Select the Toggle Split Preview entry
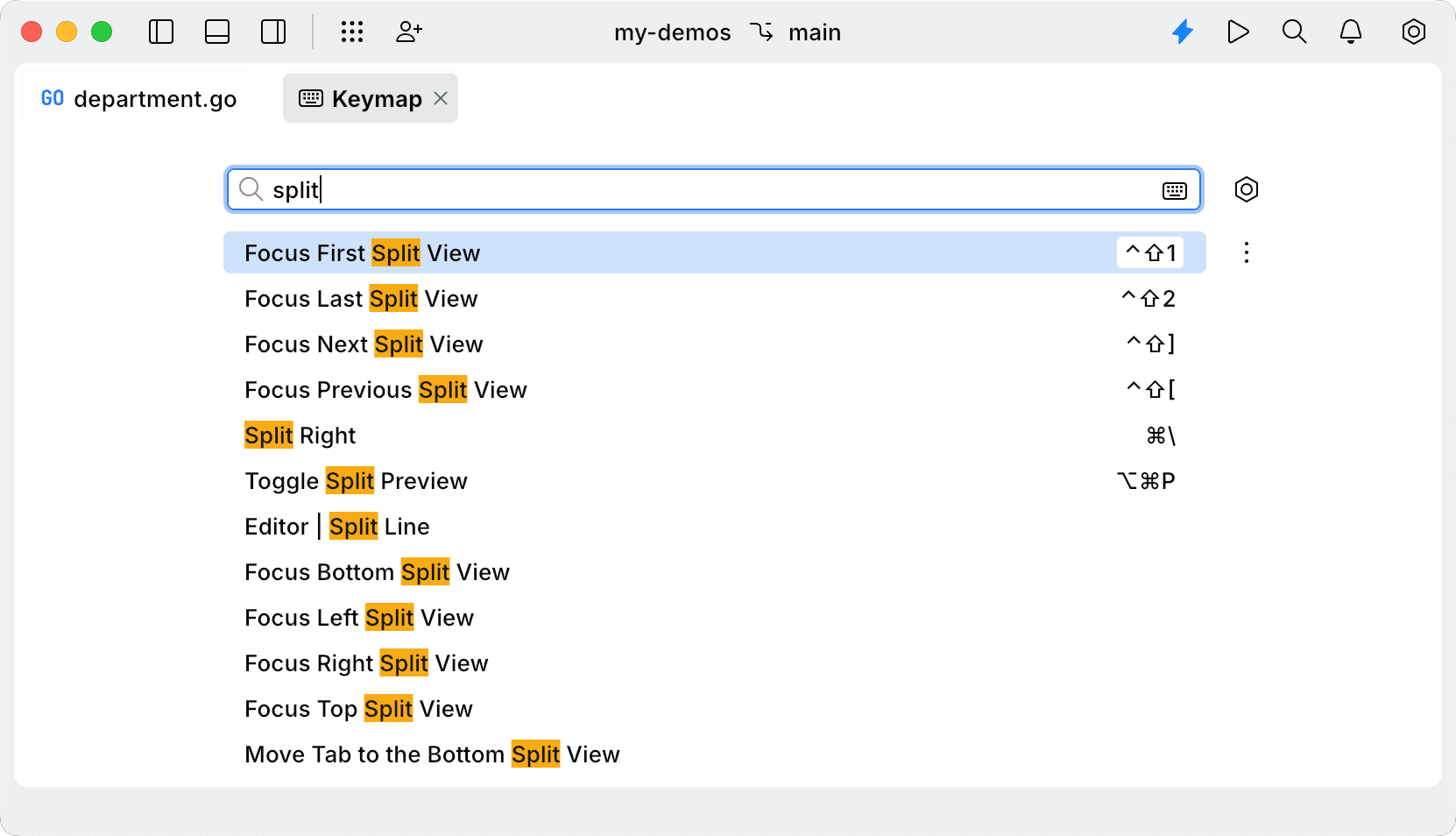Viewport: 1456px width, 836px height. pyautogui.click(x=356, y=480)
